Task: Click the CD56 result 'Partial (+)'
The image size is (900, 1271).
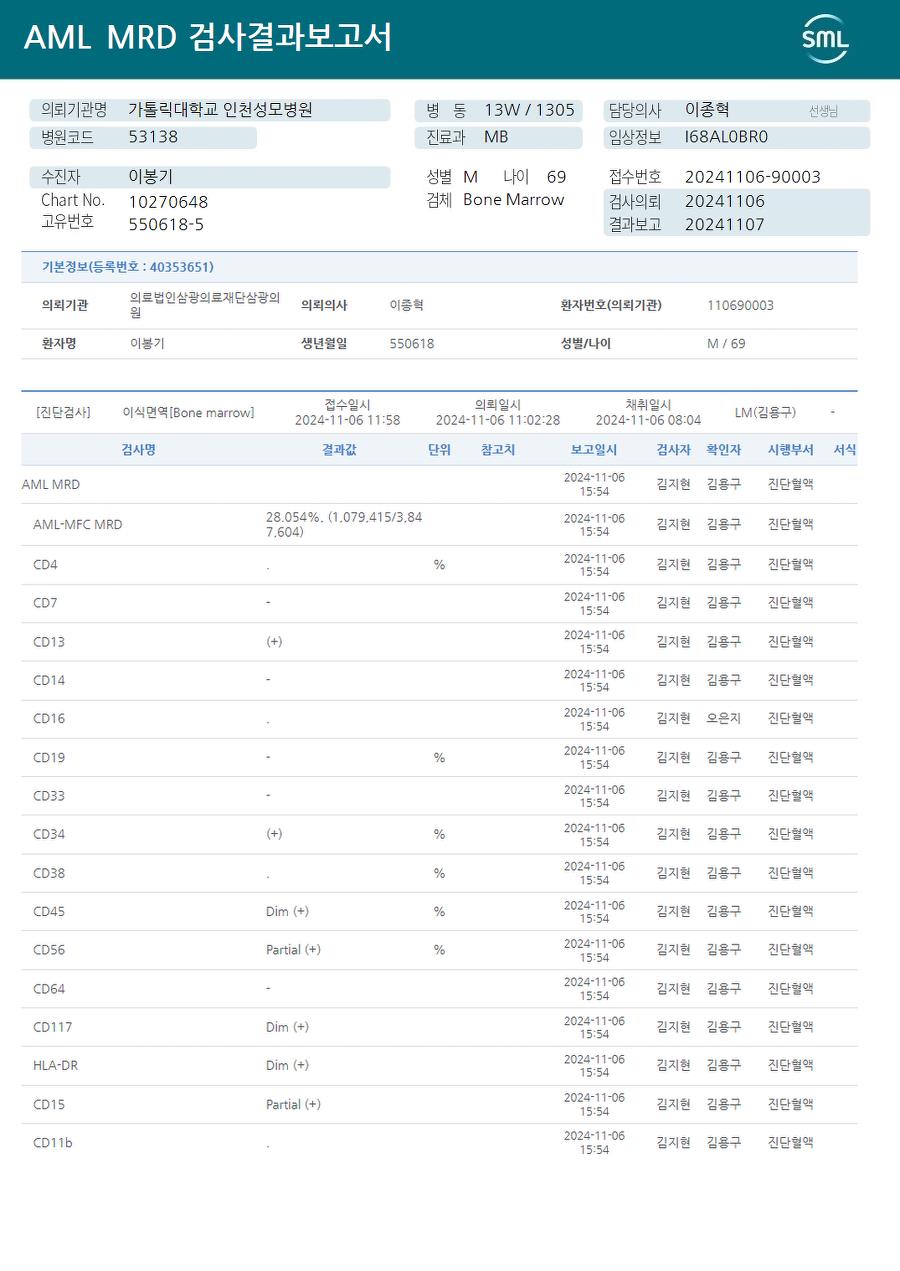Action: pyautogui.click(x=293, y=950)
